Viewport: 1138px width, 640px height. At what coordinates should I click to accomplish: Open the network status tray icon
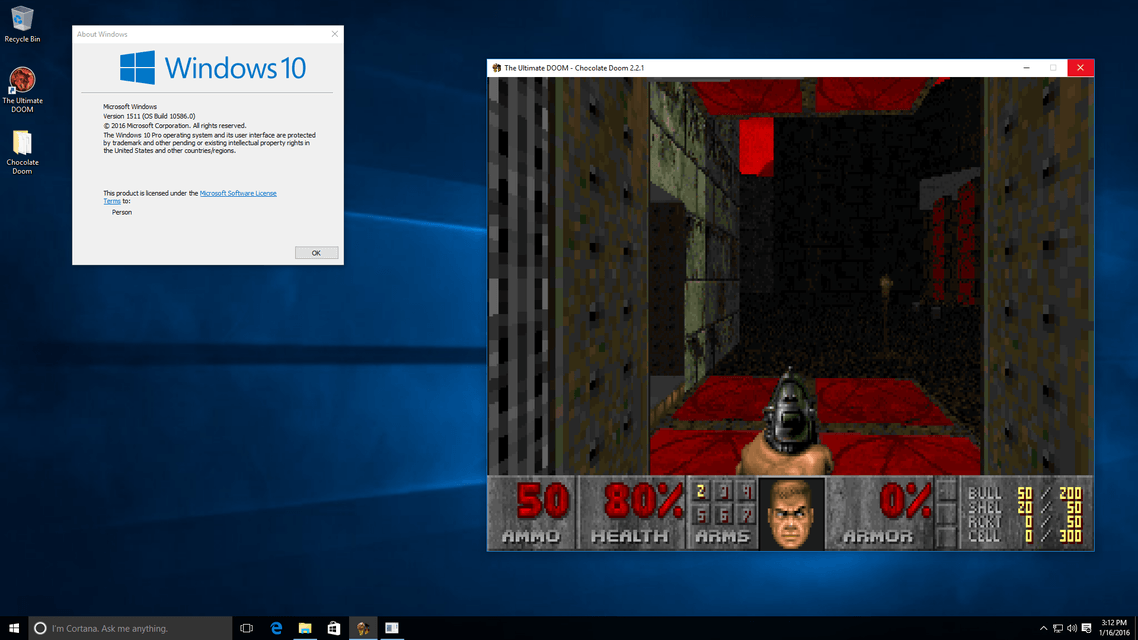tap(1058, 628)
